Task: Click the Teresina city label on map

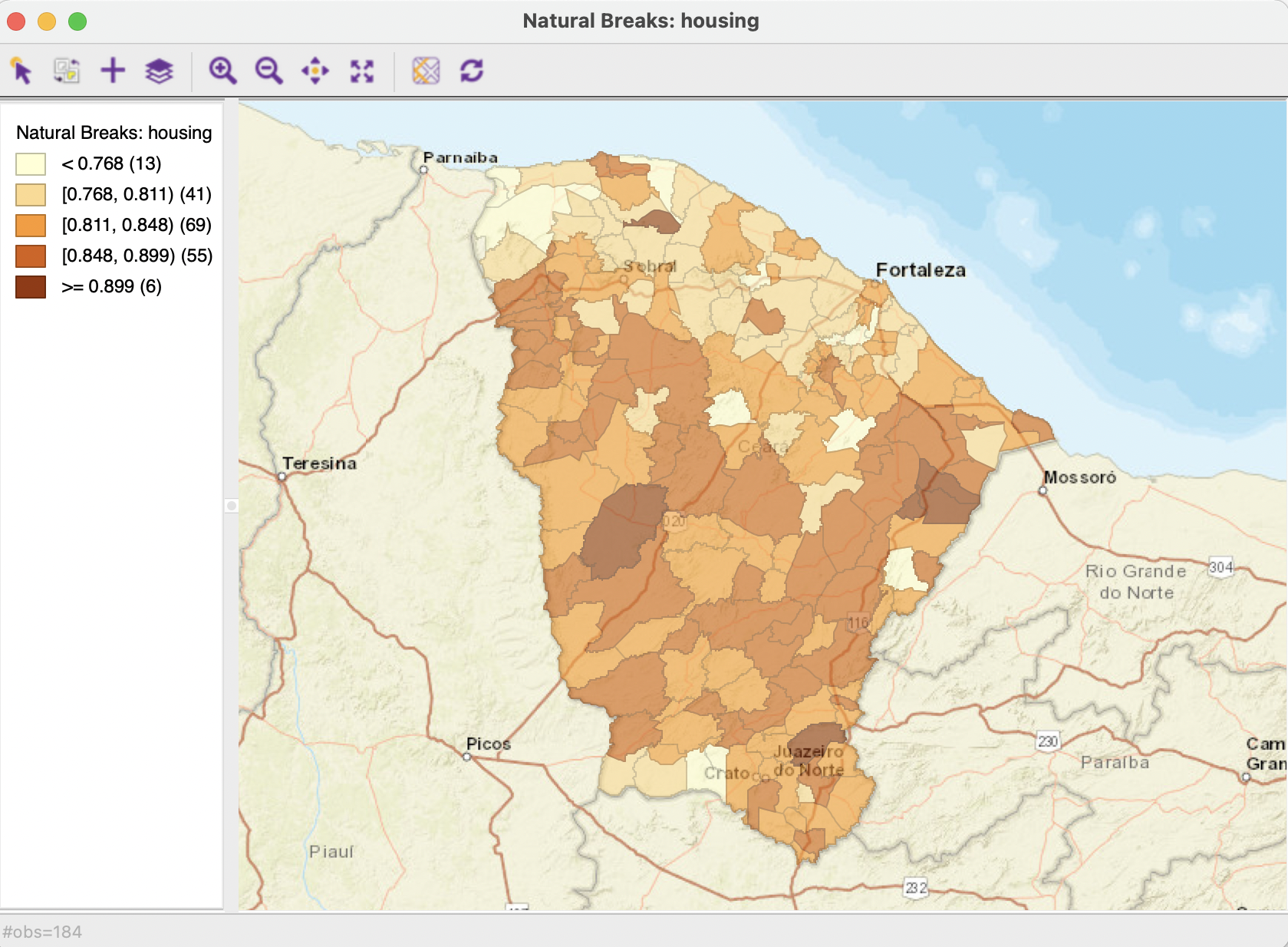Action: 319,464
